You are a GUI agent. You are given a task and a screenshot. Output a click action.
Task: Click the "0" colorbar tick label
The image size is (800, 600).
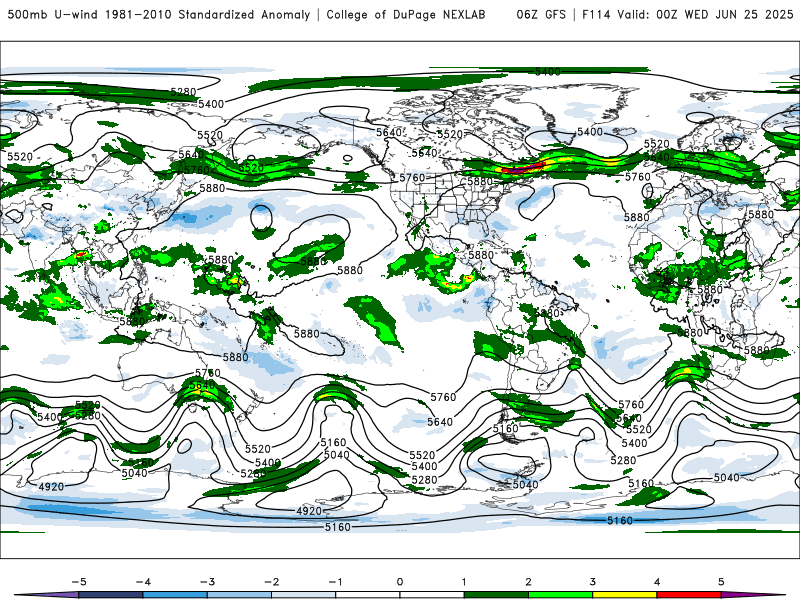click(400, 582)
